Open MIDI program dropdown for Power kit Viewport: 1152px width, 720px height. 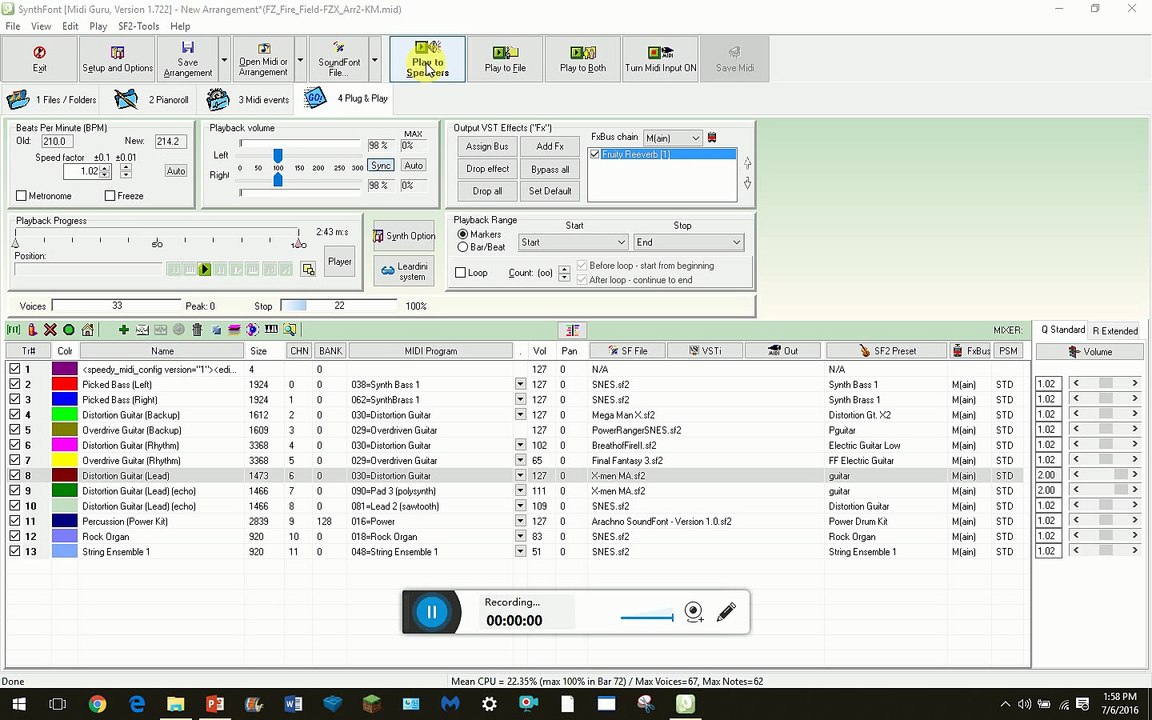click(x=520, y=521)
